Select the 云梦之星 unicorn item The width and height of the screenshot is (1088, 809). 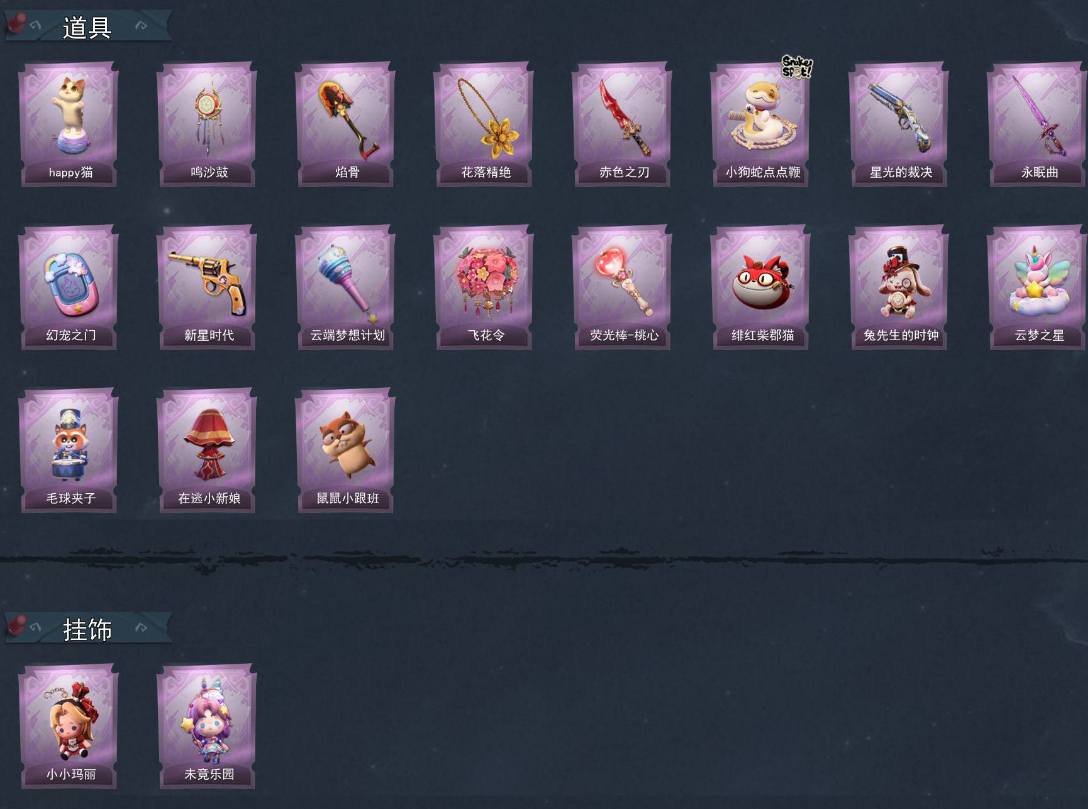(1037, 287)
